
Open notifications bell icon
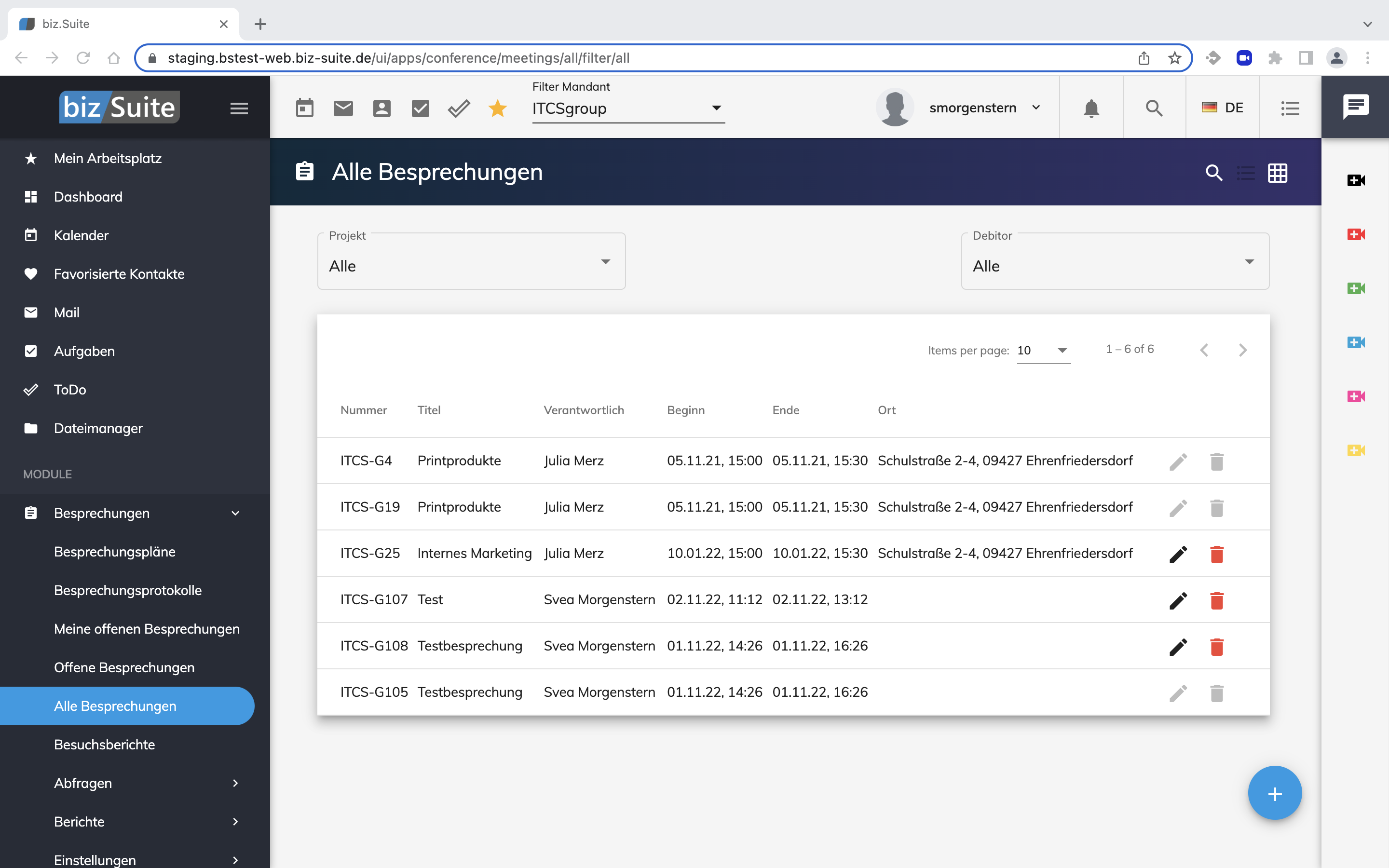point(1091,108)
